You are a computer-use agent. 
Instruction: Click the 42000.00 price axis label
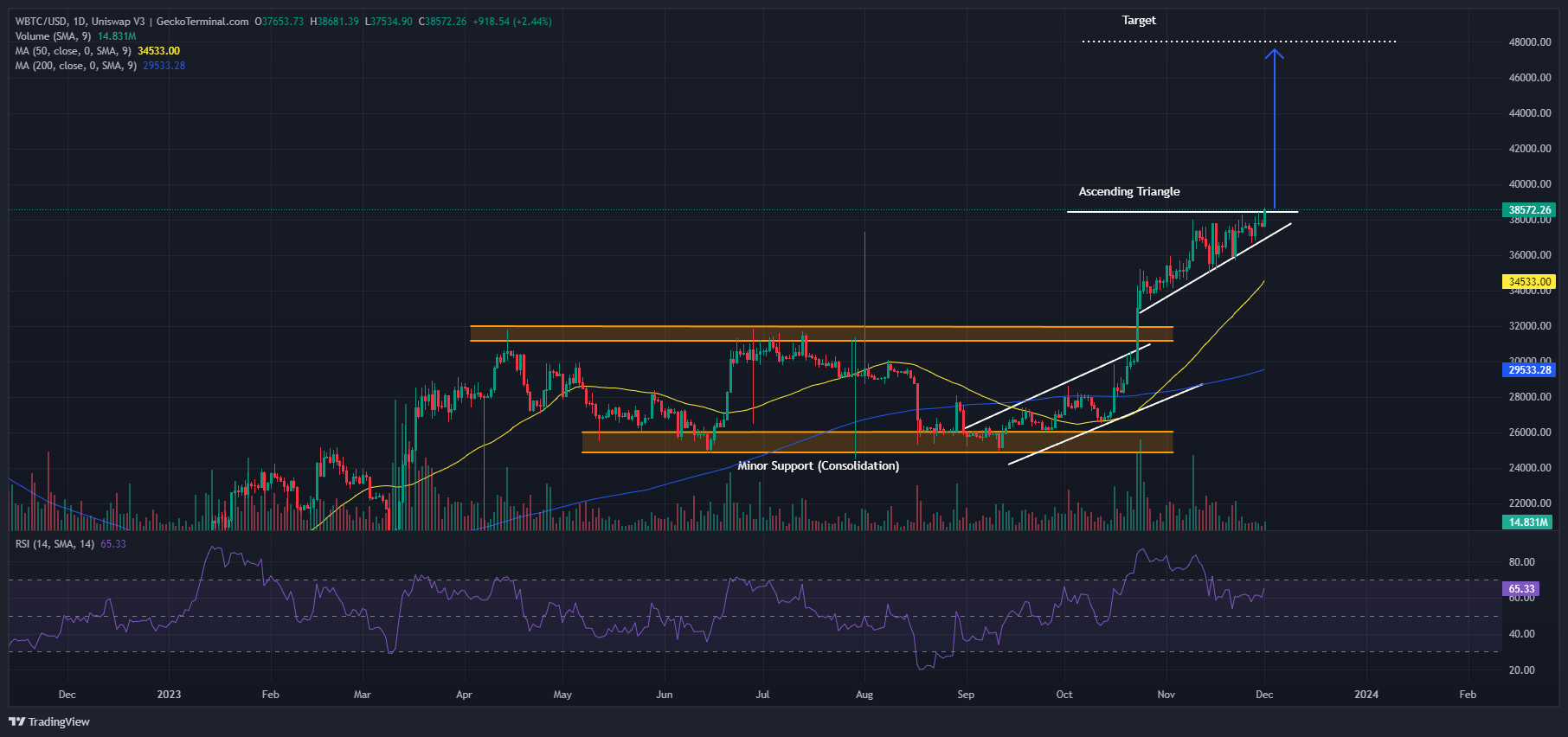click(1530, 149)
